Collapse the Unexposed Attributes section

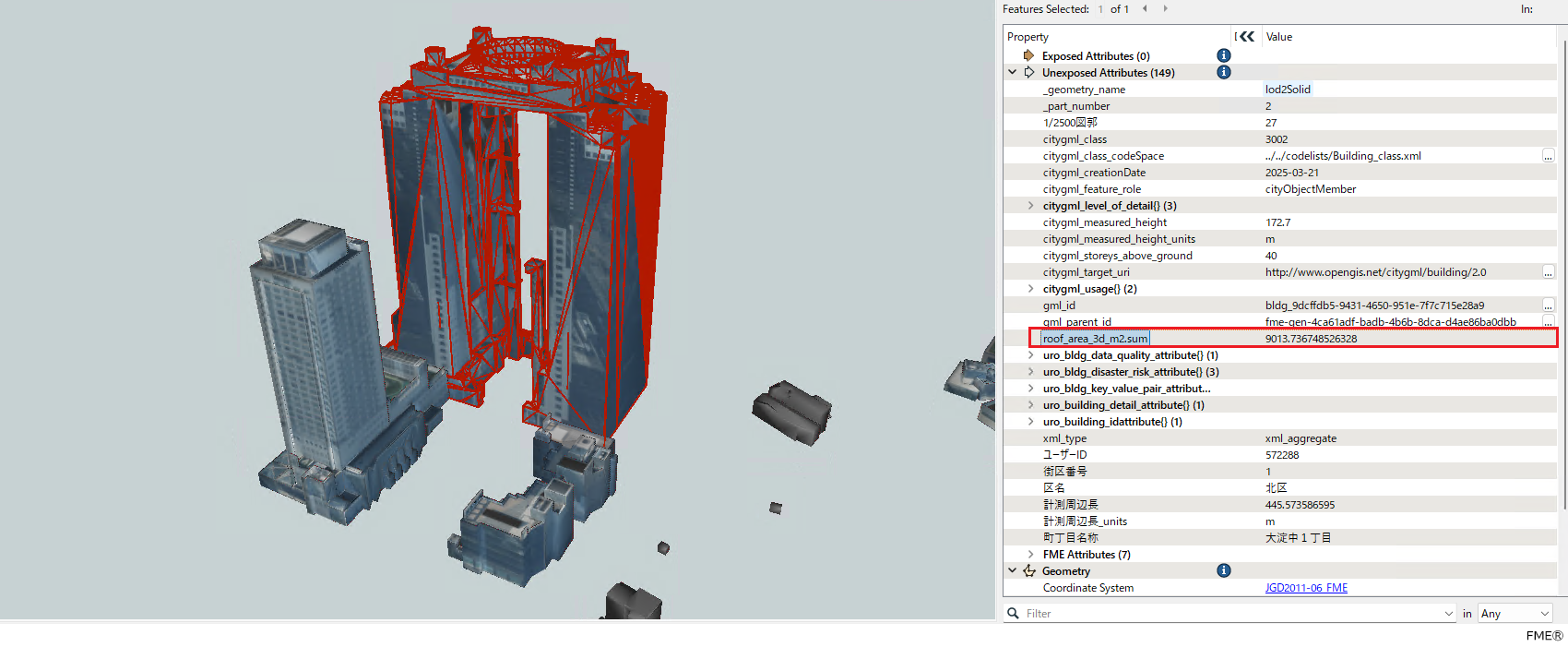(x=1013, y=73)
